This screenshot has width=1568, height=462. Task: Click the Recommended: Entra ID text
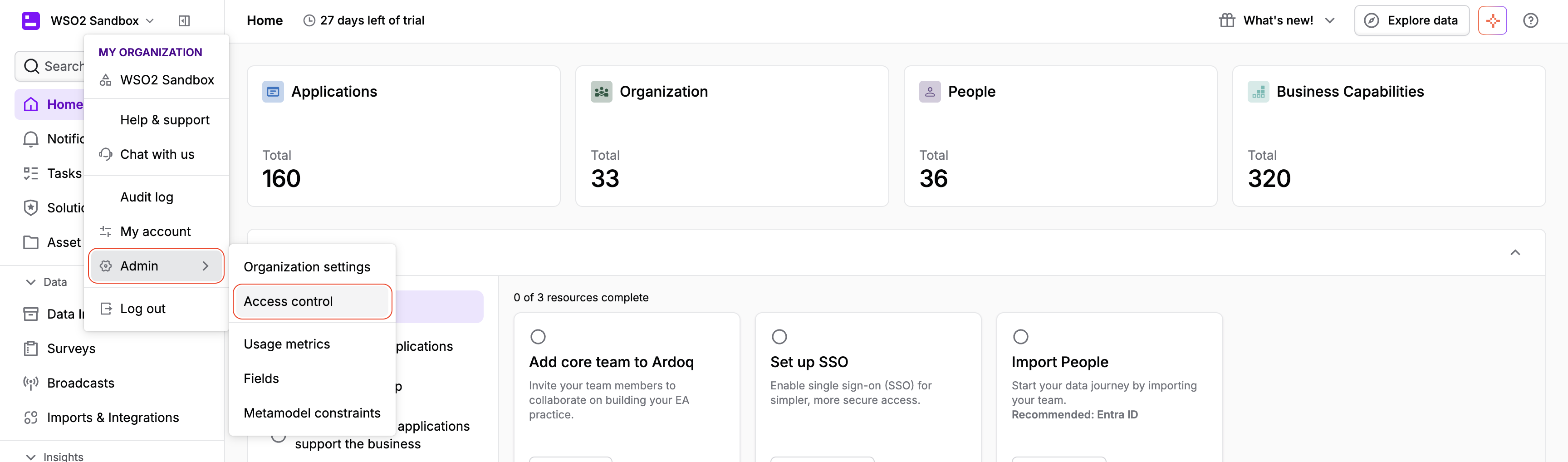(x=1074, y=415)
